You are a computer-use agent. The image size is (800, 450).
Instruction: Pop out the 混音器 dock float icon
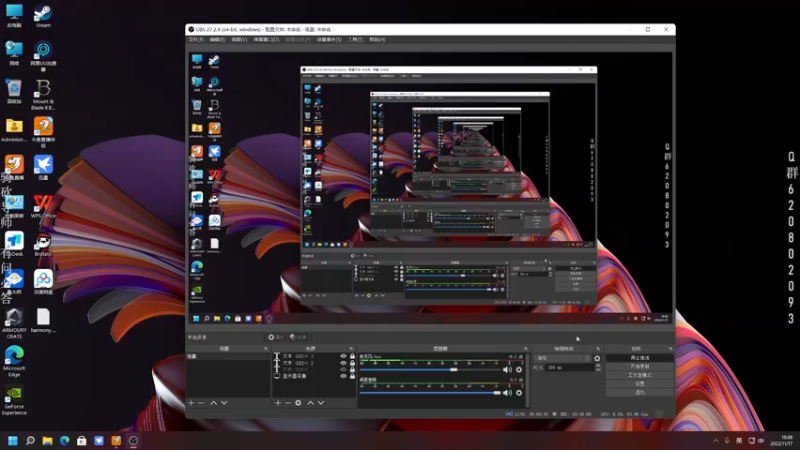coord(526,348)
